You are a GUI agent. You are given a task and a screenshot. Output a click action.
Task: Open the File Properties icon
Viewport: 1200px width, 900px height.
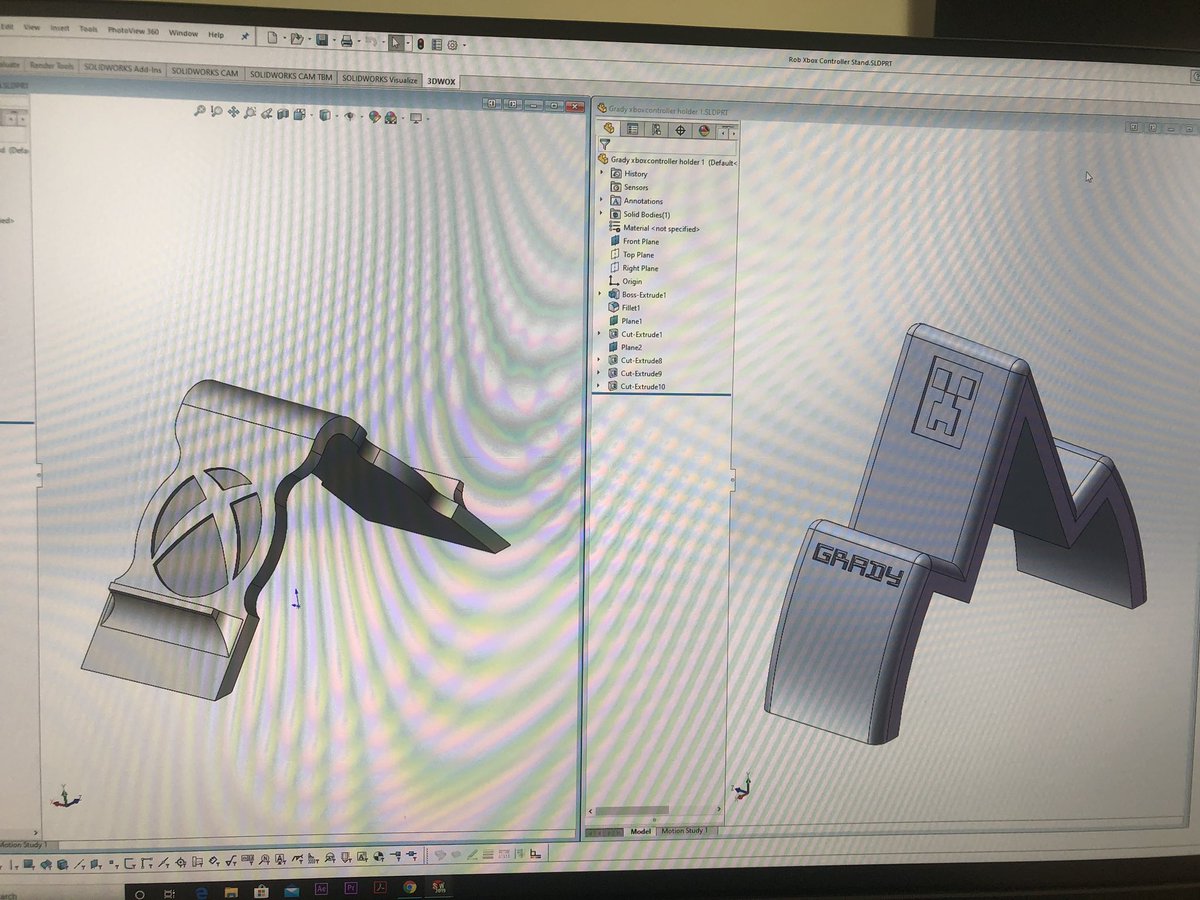[x=437, y=44]
